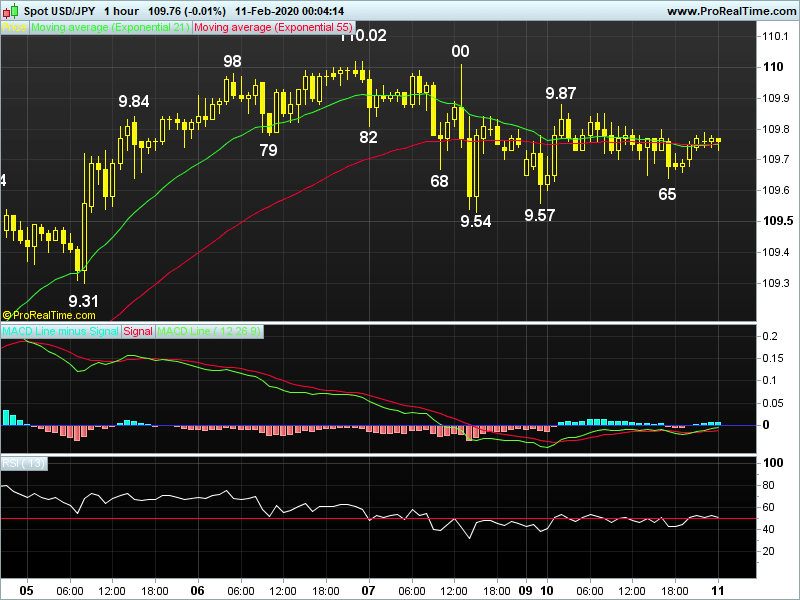Click the '9.84' price annotation
800x600 pixels.
point(134,101)
